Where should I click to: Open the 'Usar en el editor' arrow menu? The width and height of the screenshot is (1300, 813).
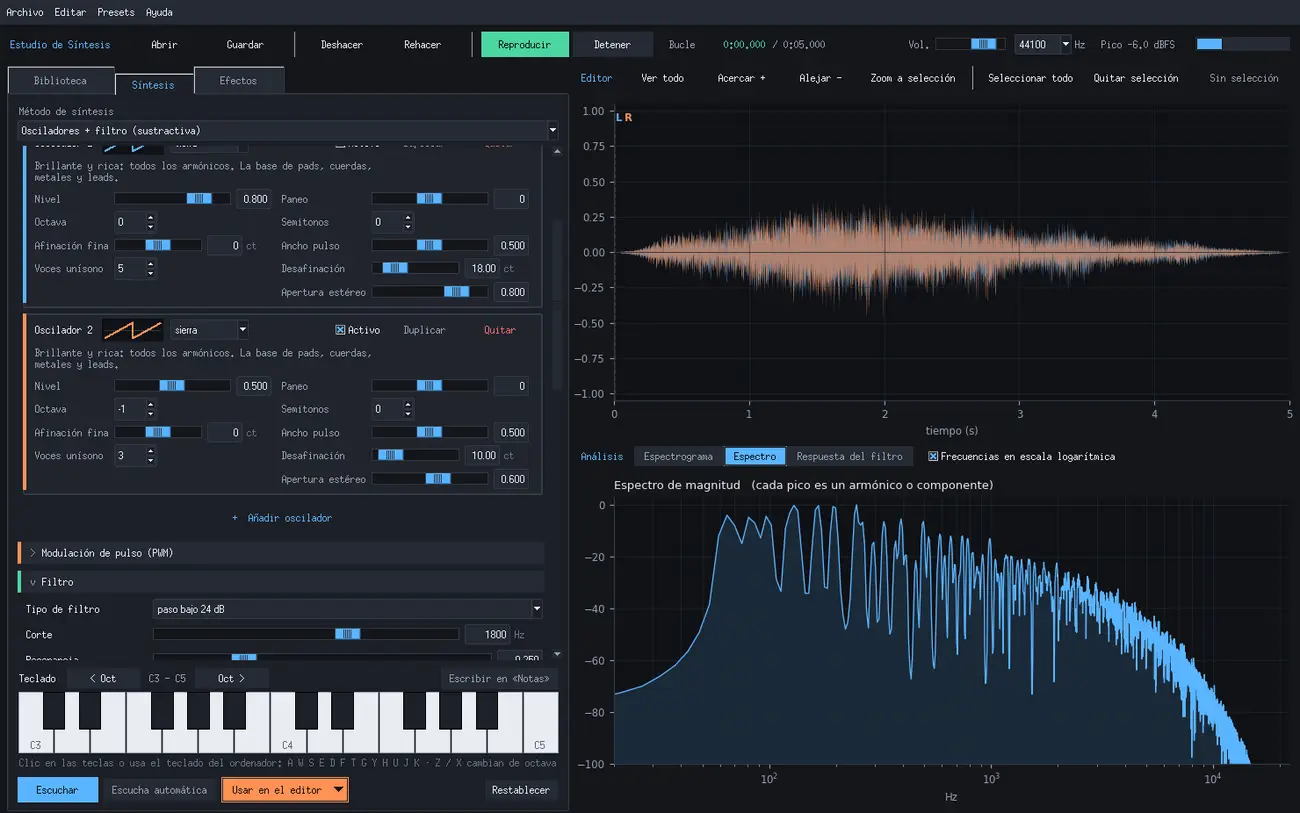339,790
